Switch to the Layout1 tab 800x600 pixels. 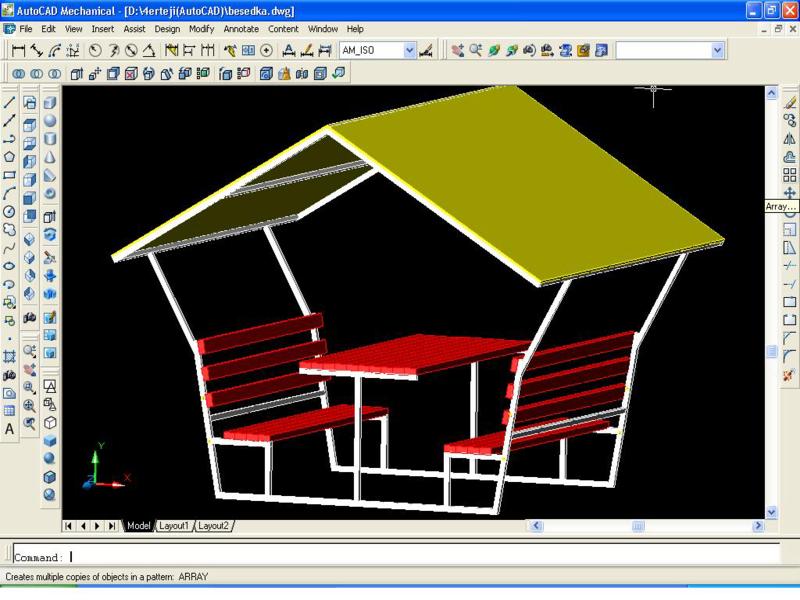tap(174, 525)
